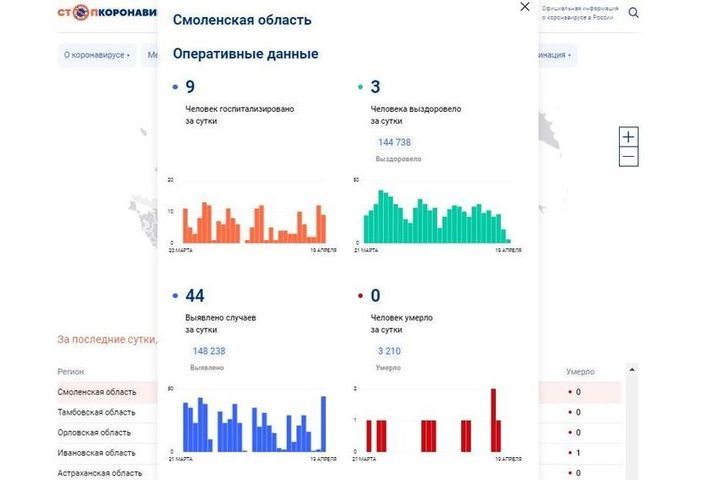720x480 pixels.
Task: Open Ивановская область row
Action: [96, 452]
